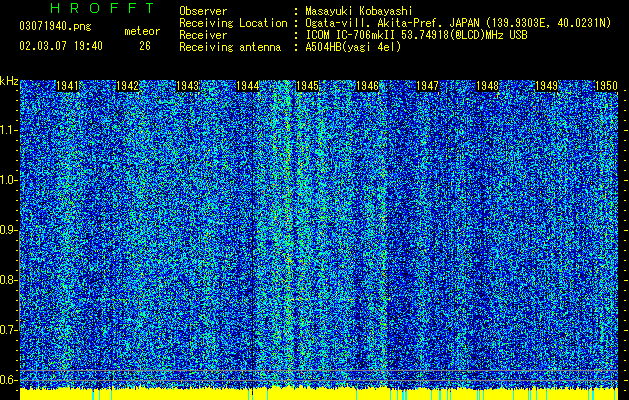
Task: Click the 1944 time marker
Action: coord(248,86)
